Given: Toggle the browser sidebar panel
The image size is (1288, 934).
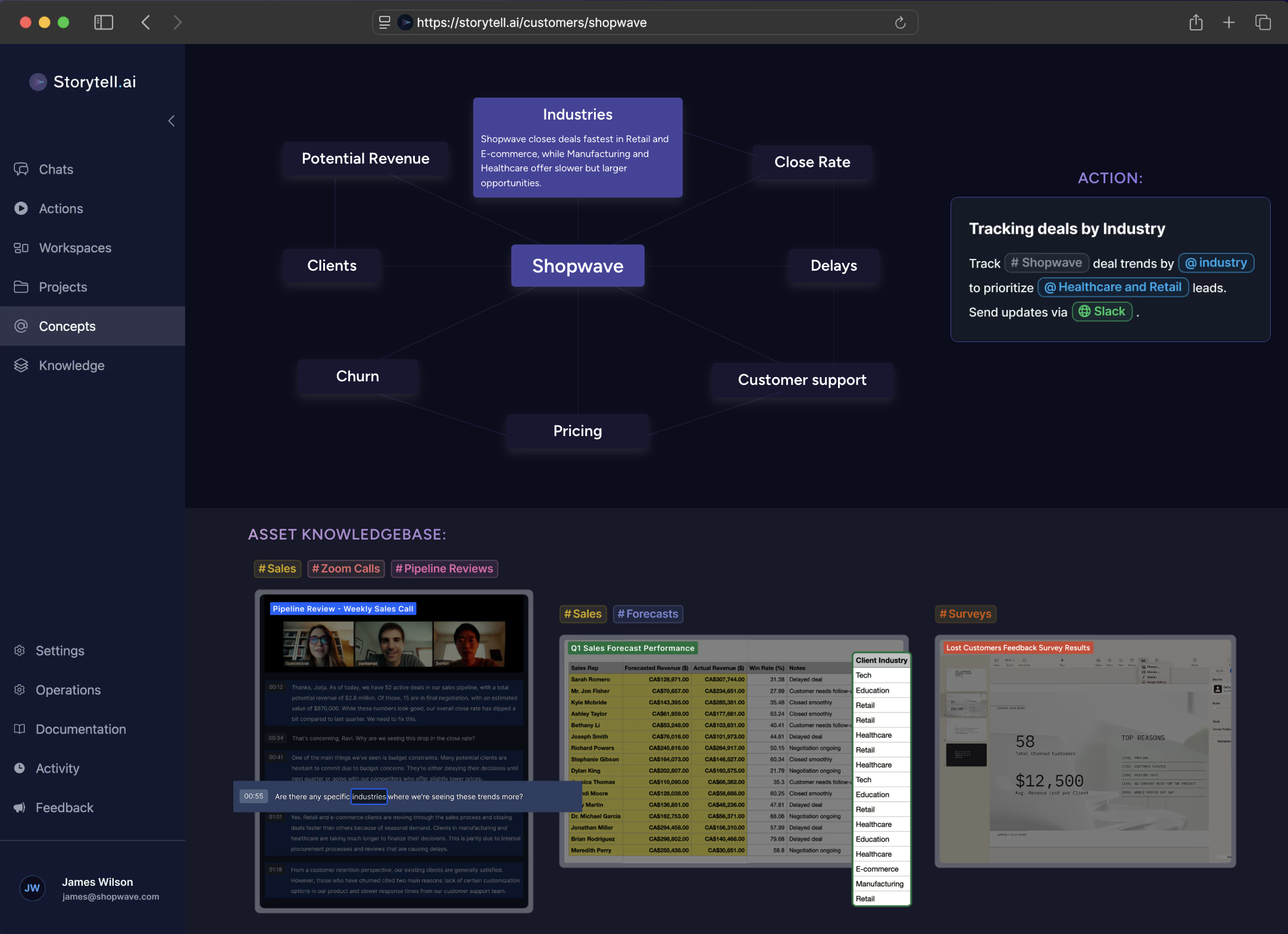Looking at the screenshot, I should pos(104,23).
